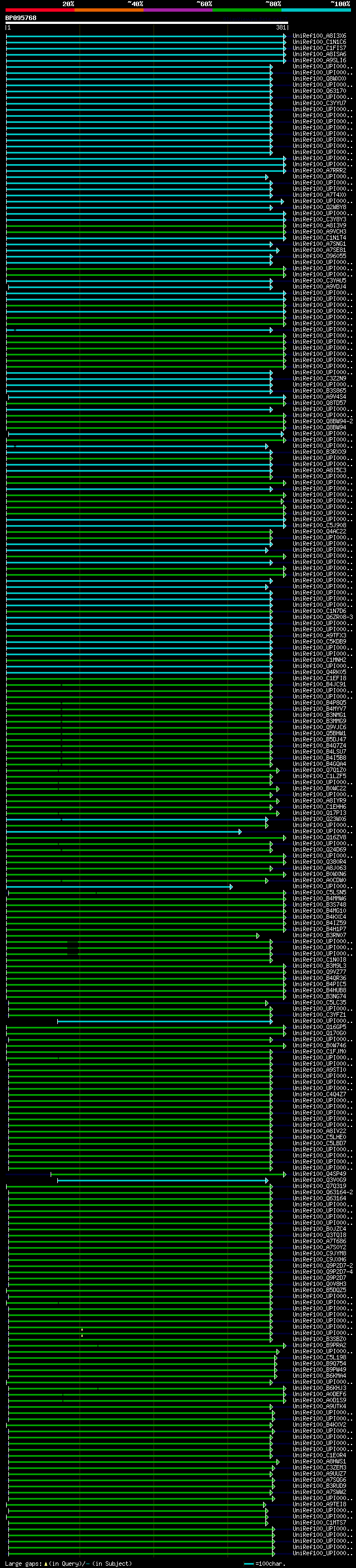The width and height of the screenshot is (356, 1568).
Task: Click the cyan ~100% legend segment
Action: [x=316, y=10]
